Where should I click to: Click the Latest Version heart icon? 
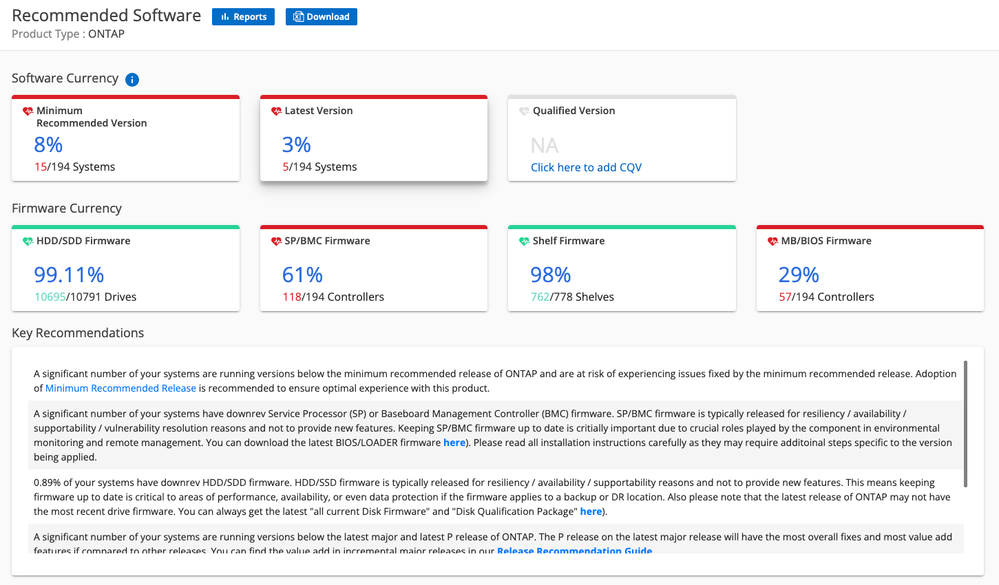tap(276, 112)
